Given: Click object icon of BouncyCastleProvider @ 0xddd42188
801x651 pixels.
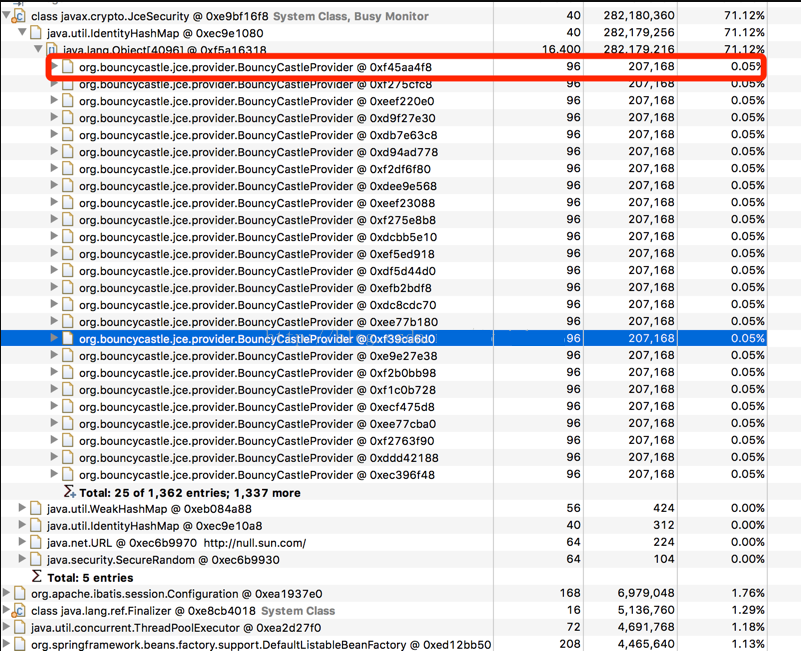Looking at the screenshot, I should (x=68, y=457).
